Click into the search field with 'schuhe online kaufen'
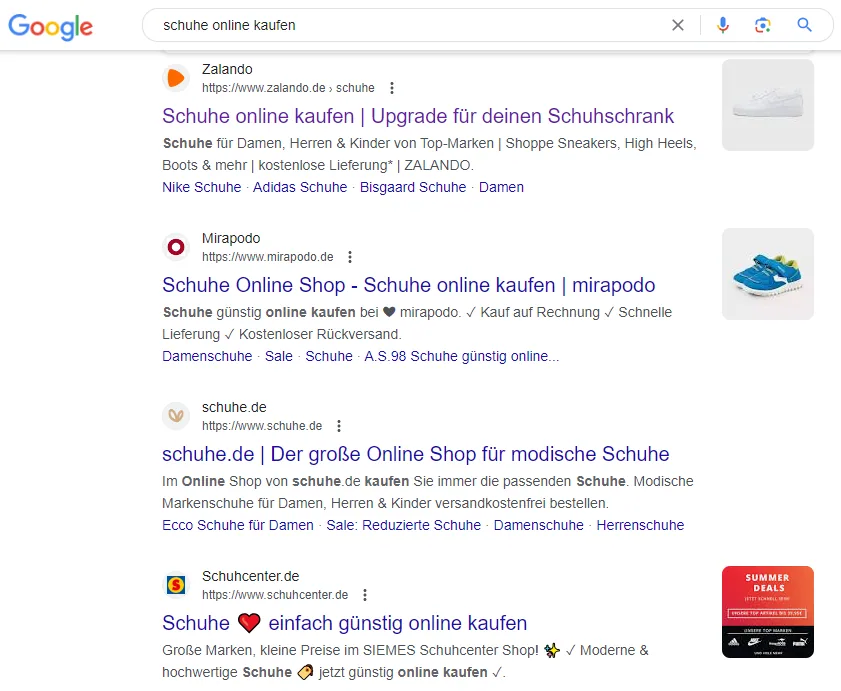 [408, 25]
